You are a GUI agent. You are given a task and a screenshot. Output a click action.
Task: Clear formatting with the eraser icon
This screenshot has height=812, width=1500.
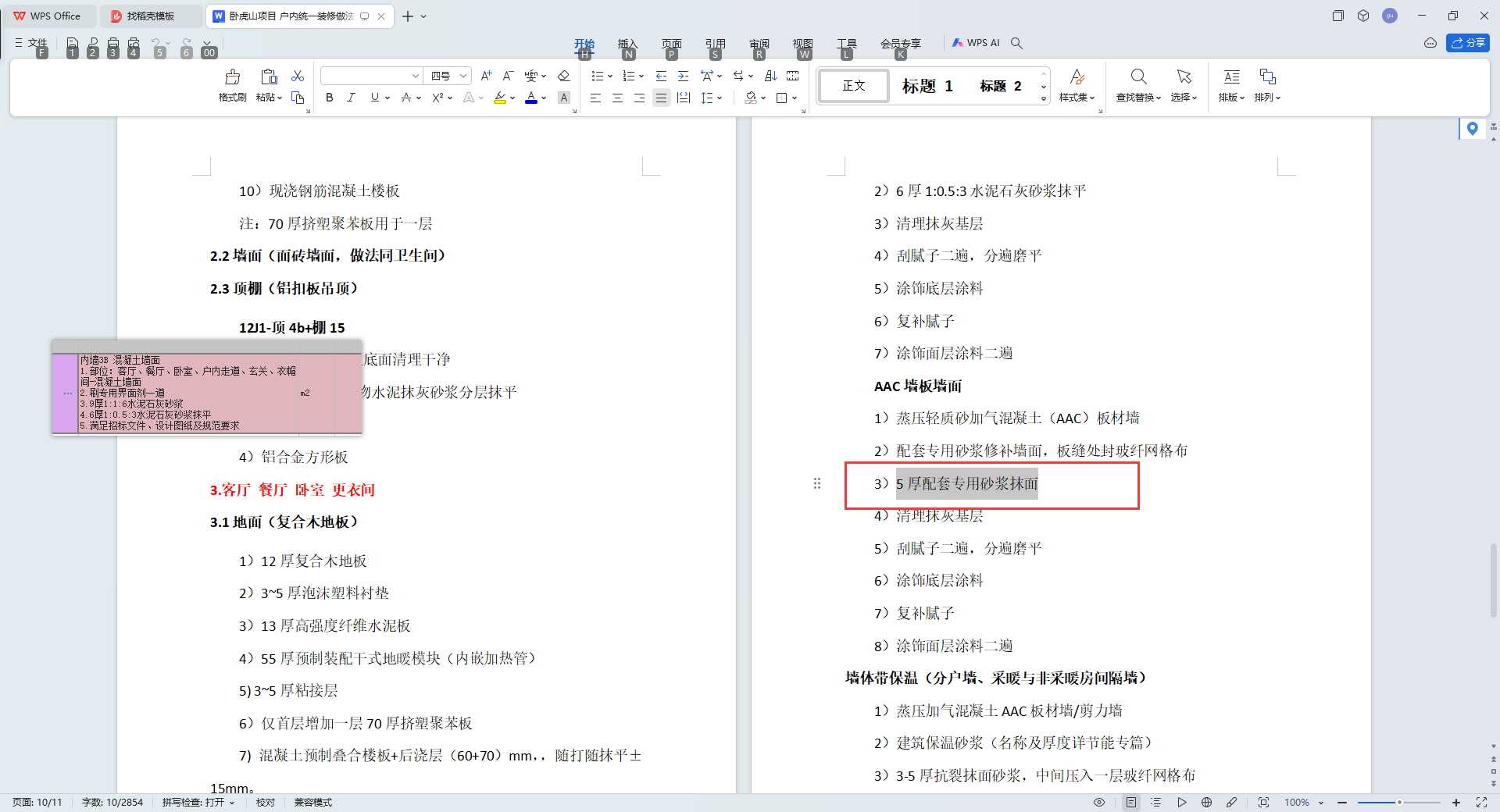(563, 76)
